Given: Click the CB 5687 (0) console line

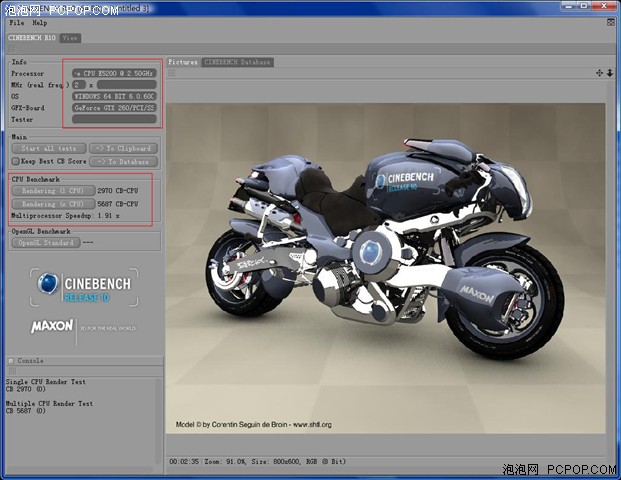Looking at the screenshot, I should 26,411.
